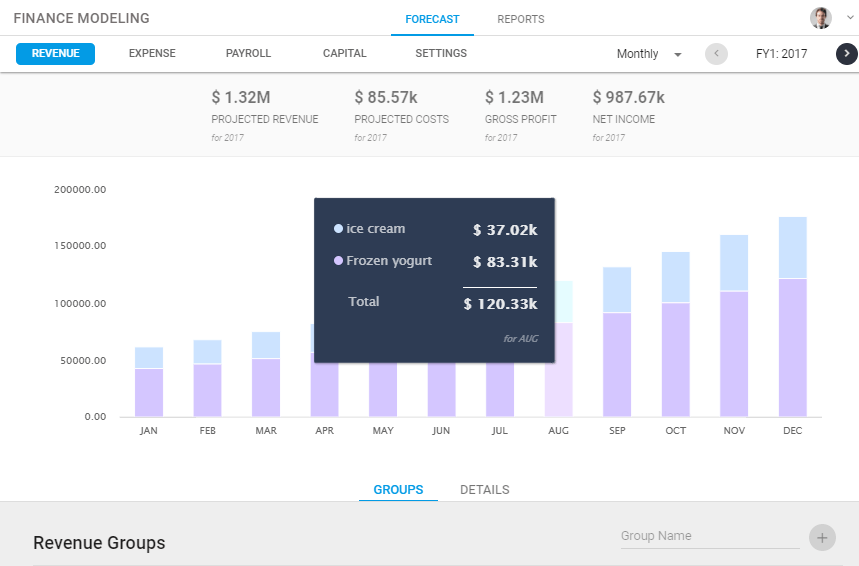859x566 pixels.
Task: Click the user profile avatar
Action: [820, 18]
